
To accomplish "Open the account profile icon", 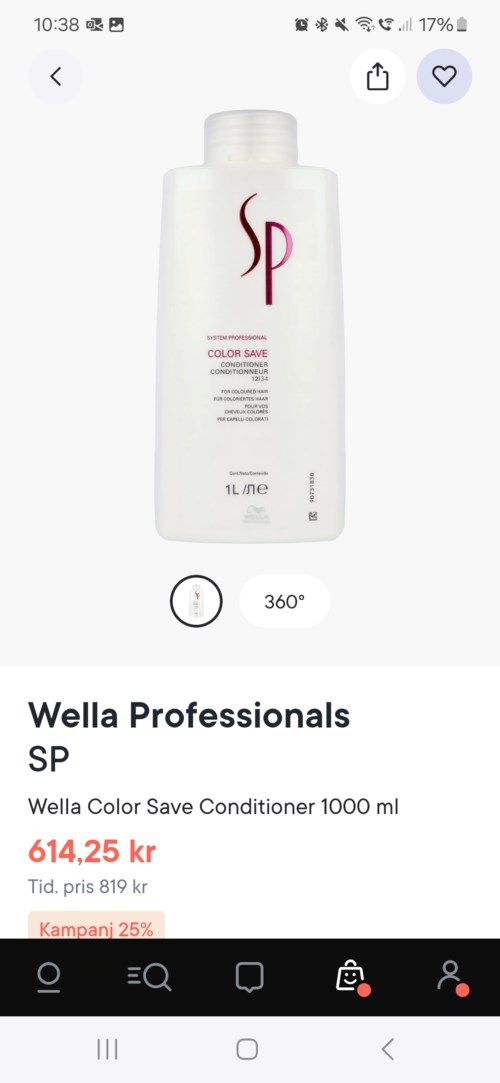I will [452, 977].
